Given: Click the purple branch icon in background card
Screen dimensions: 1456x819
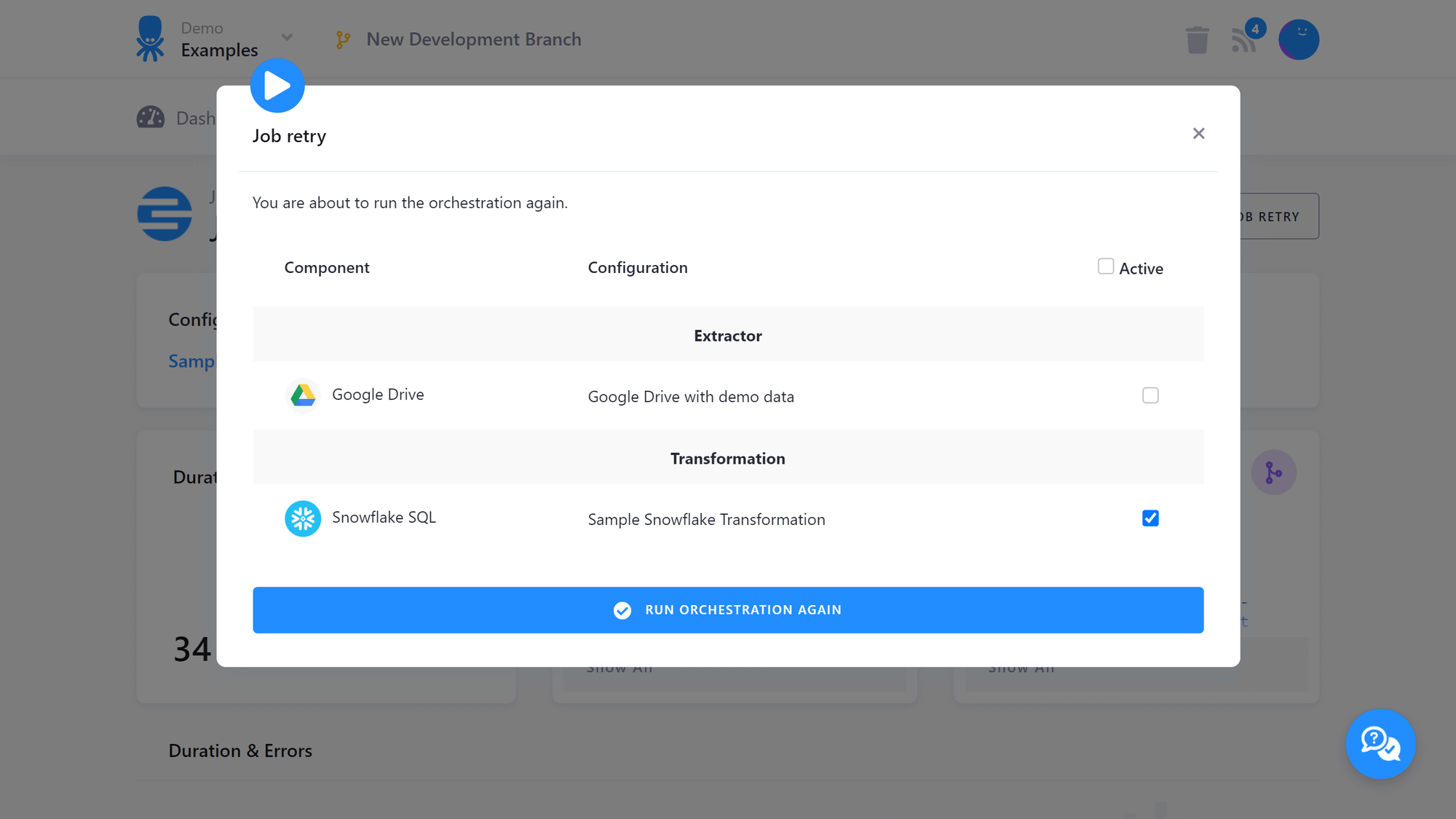Looking at the screenshot, I should click(x=1273, y=472).
